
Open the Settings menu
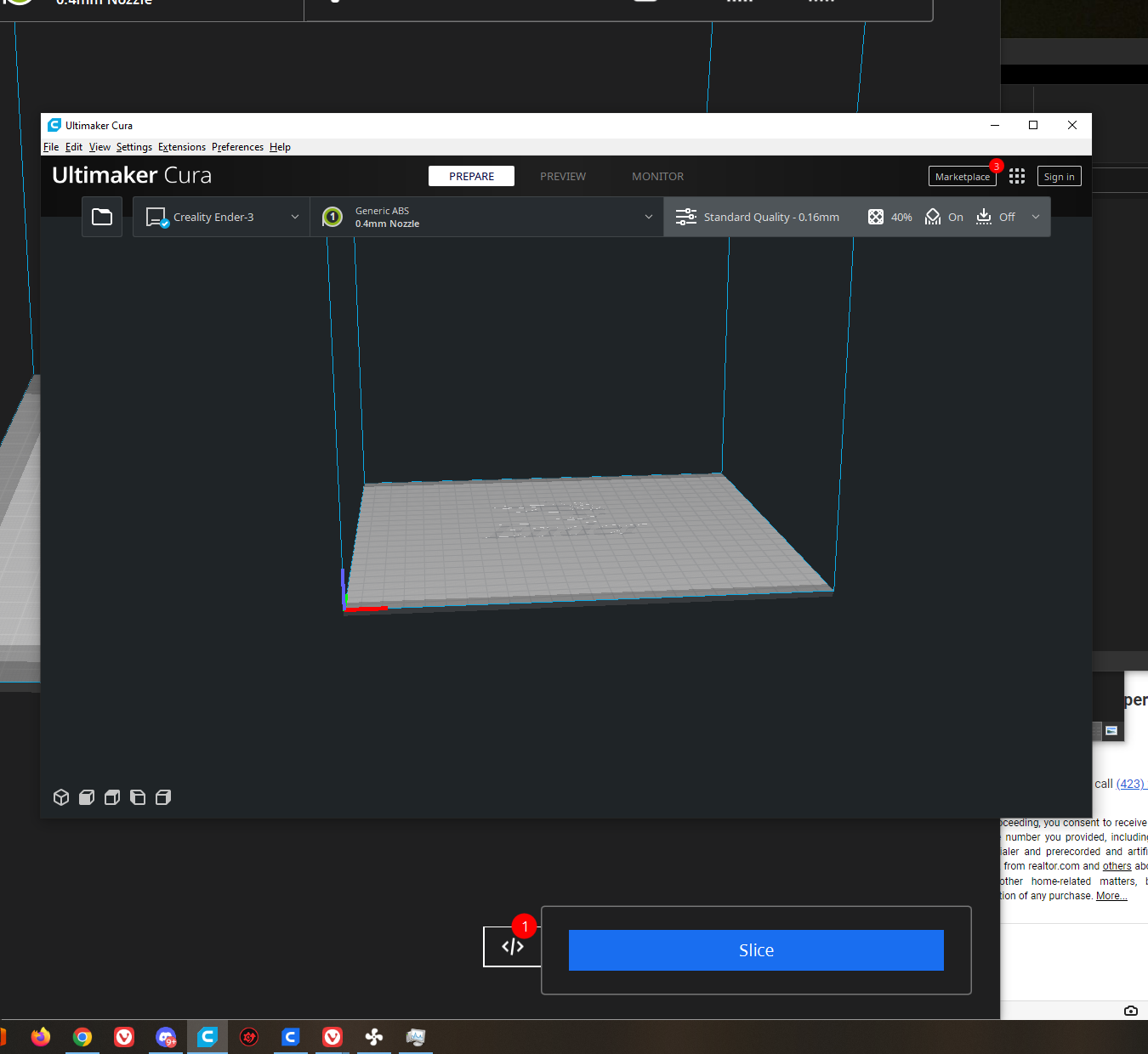point(134,147)
